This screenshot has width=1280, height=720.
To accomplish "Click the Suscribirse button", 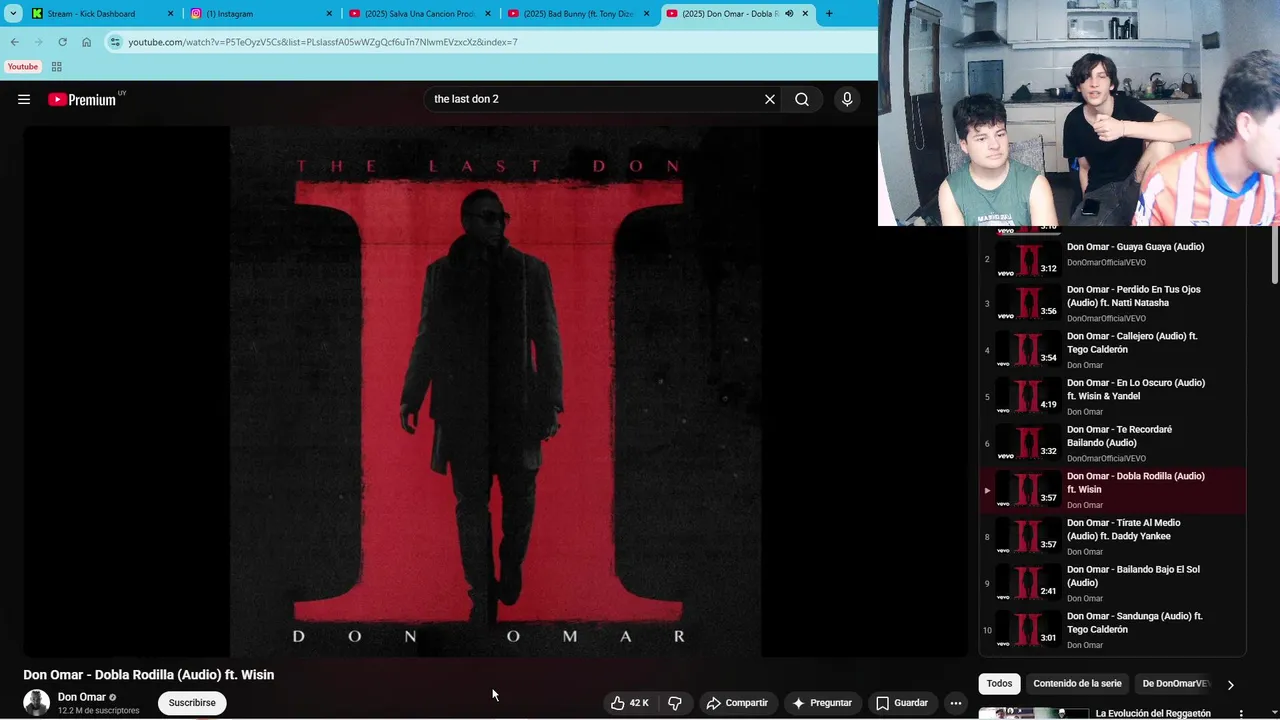I will coord(192,703).
